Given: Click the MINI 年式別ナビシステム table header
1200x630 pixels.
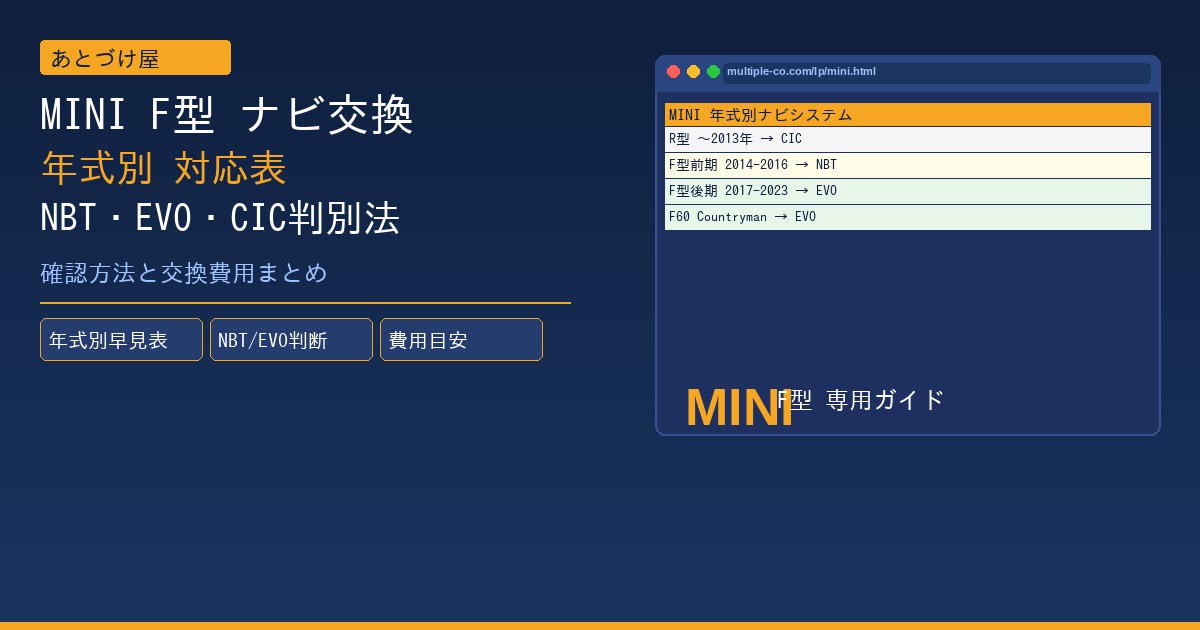Looking at the screenshot, I should (x=908, y=115).
